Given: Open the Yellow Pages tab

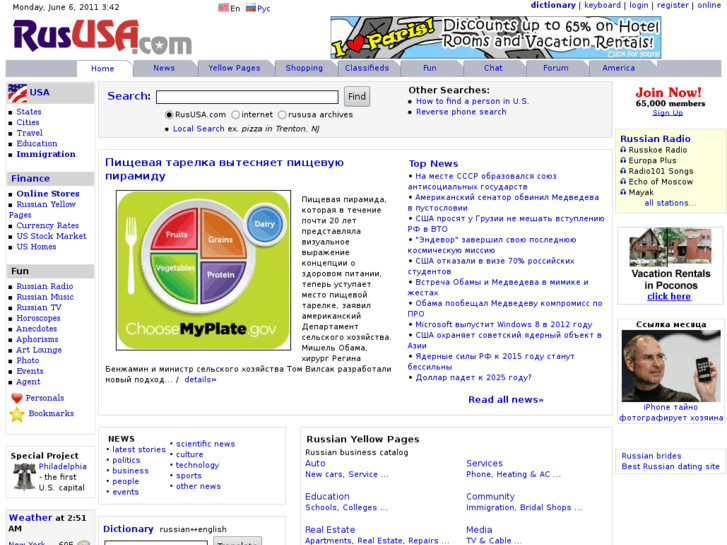Looking at the screenshot, I should click(234, 68).
